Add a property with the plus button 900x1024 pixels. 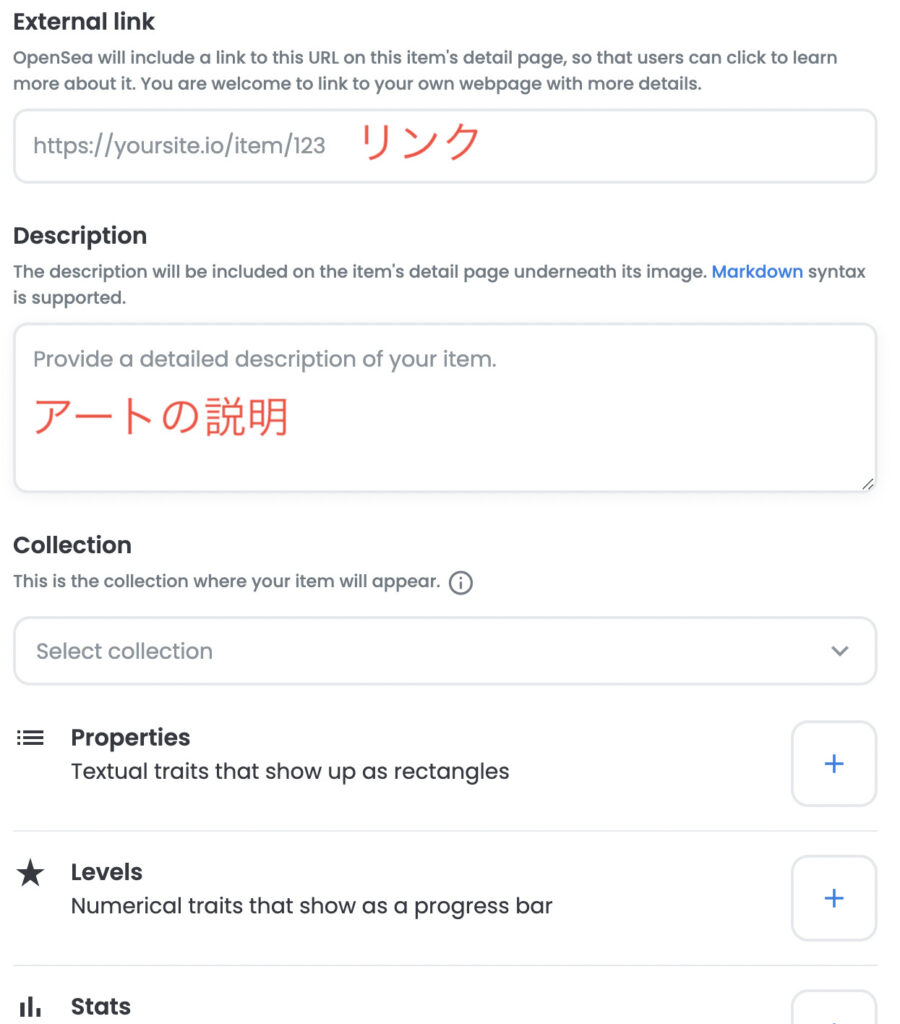[x=833, y=764]
